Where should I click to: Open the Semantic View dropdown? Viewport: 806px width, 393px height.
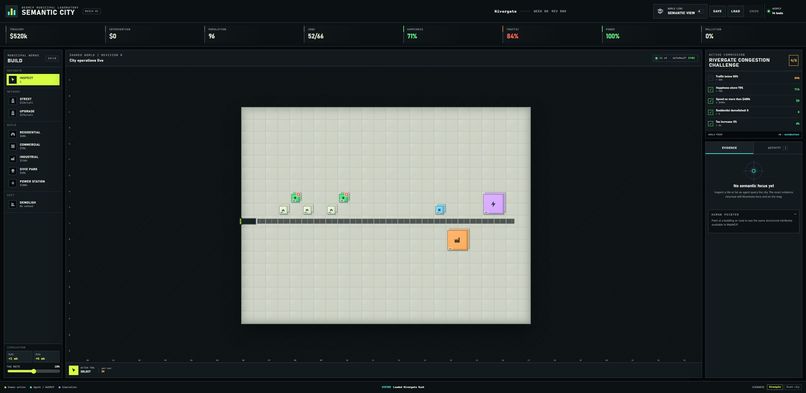pos(680,11)
